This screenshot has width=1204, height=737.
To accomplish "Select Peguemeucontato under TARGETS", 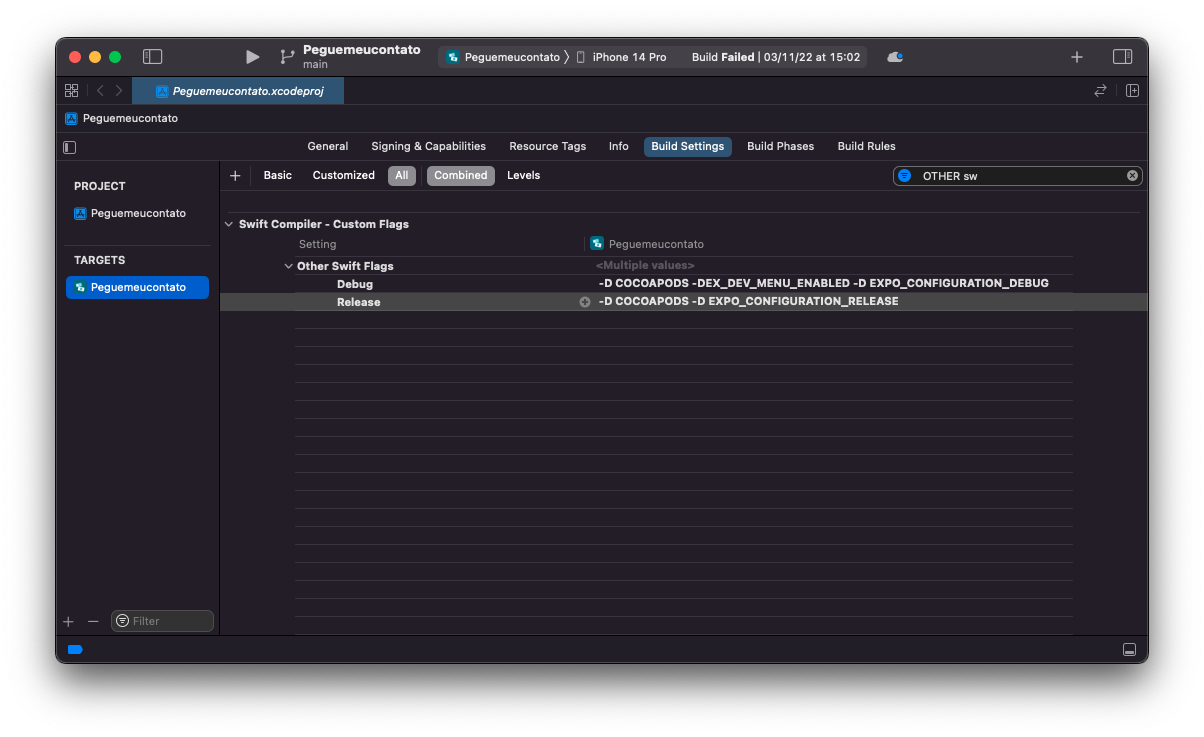I will tap(138, 287).
